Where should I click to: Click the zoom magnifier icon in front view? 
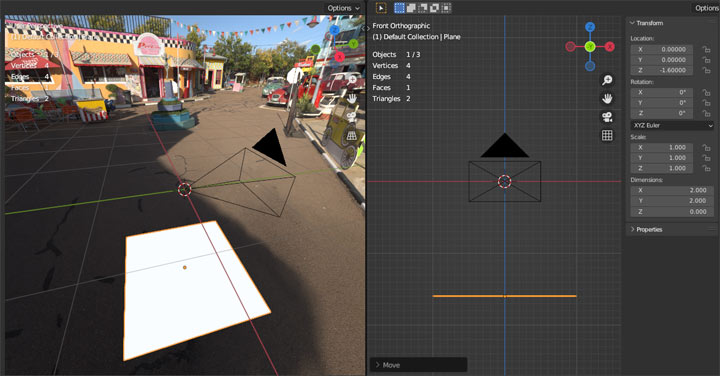click(607, 80)
